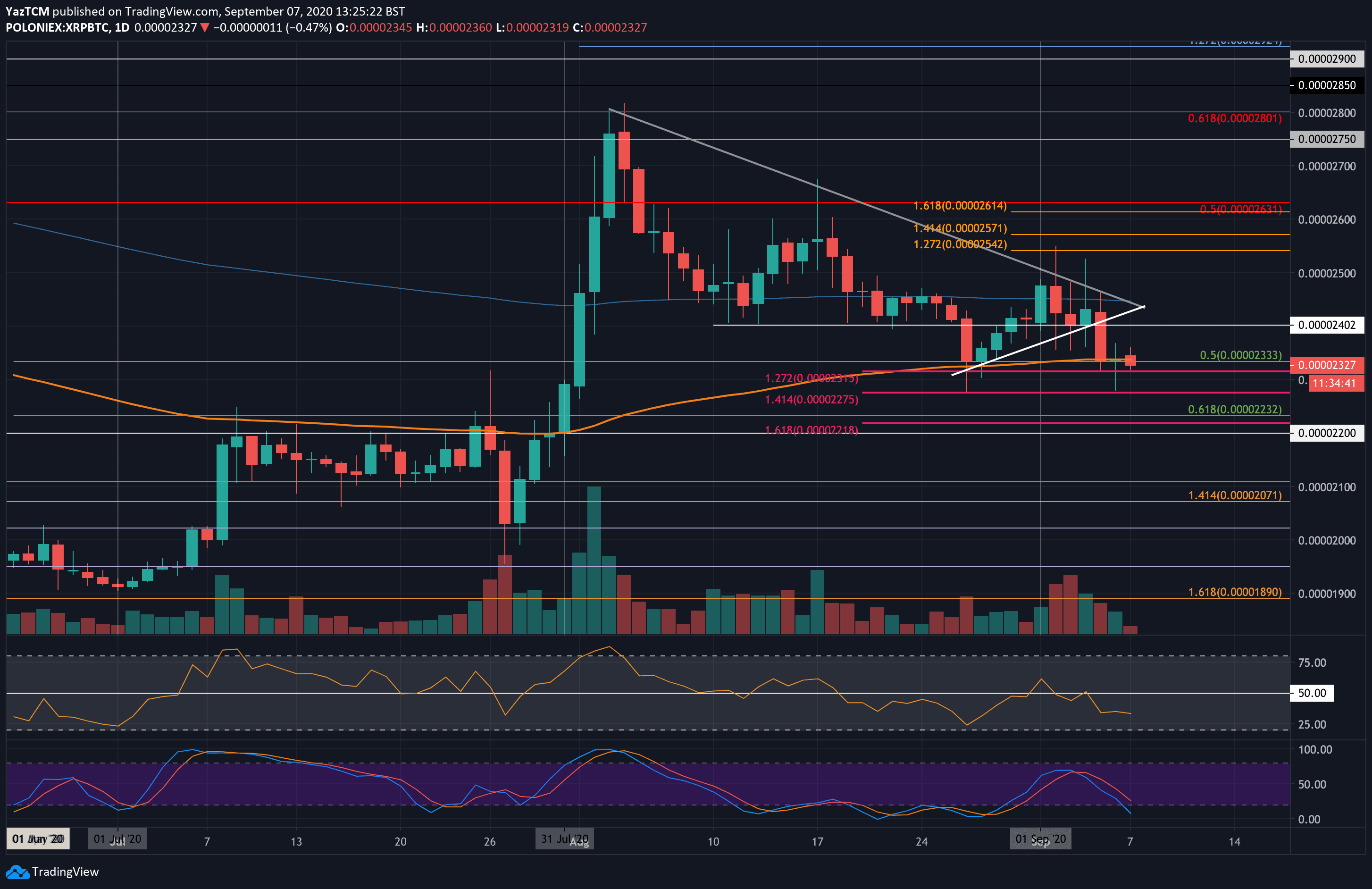Viewport: 1372px width, 889px height.
Task: Click the RSI 25.00 scale value
Action: tap(1312, 725)
